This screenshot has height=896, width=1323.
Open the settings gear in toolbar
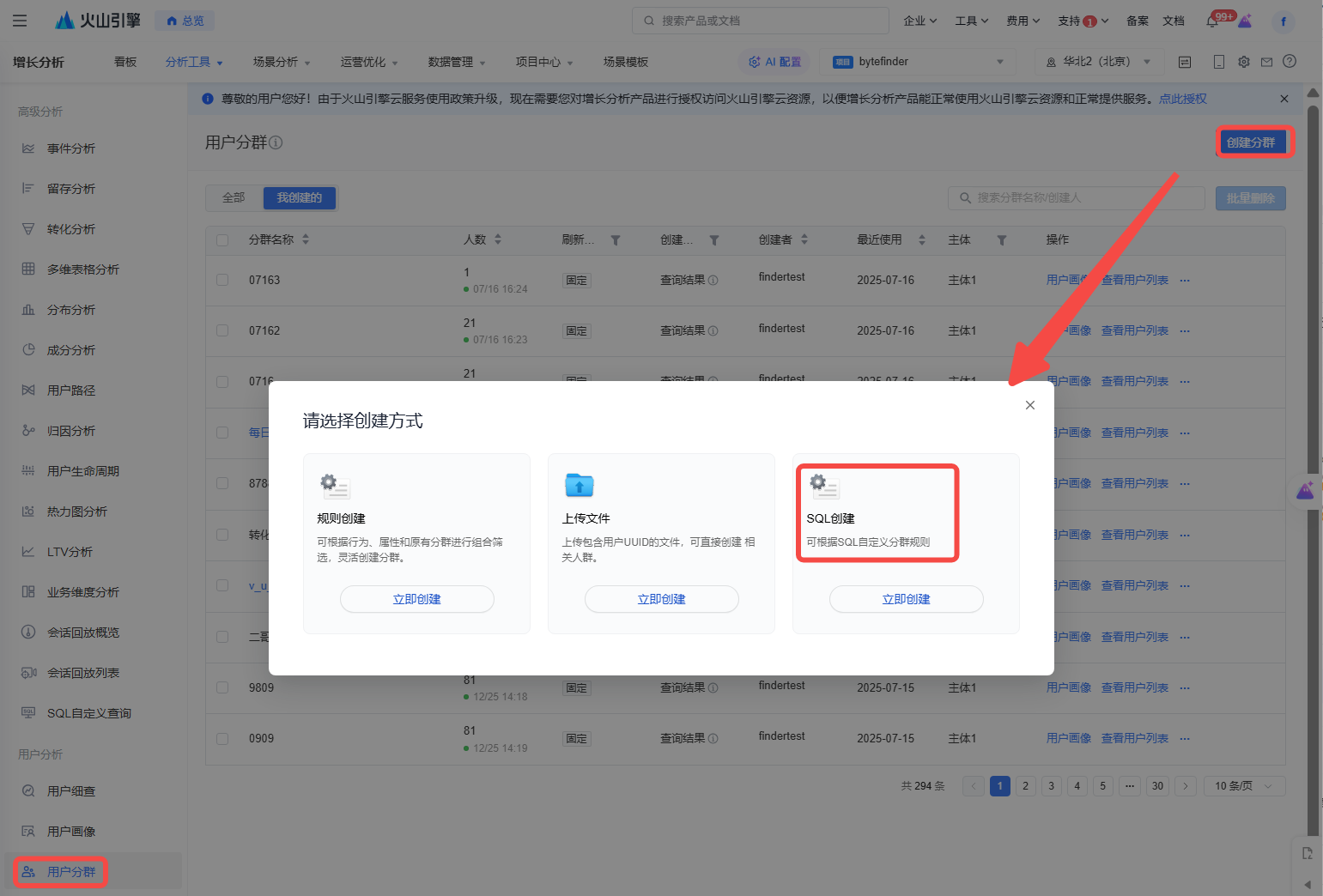coord(1244,62)
